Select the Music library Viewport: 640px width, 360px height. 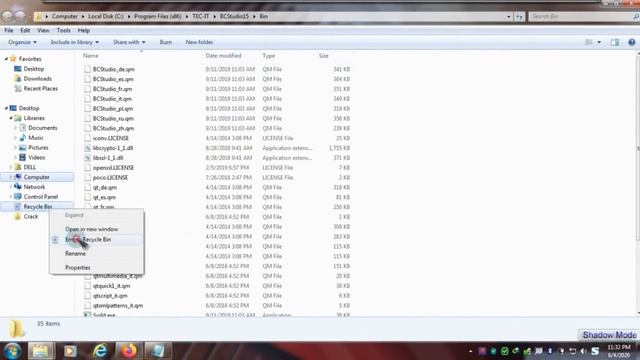click(36, 138)
